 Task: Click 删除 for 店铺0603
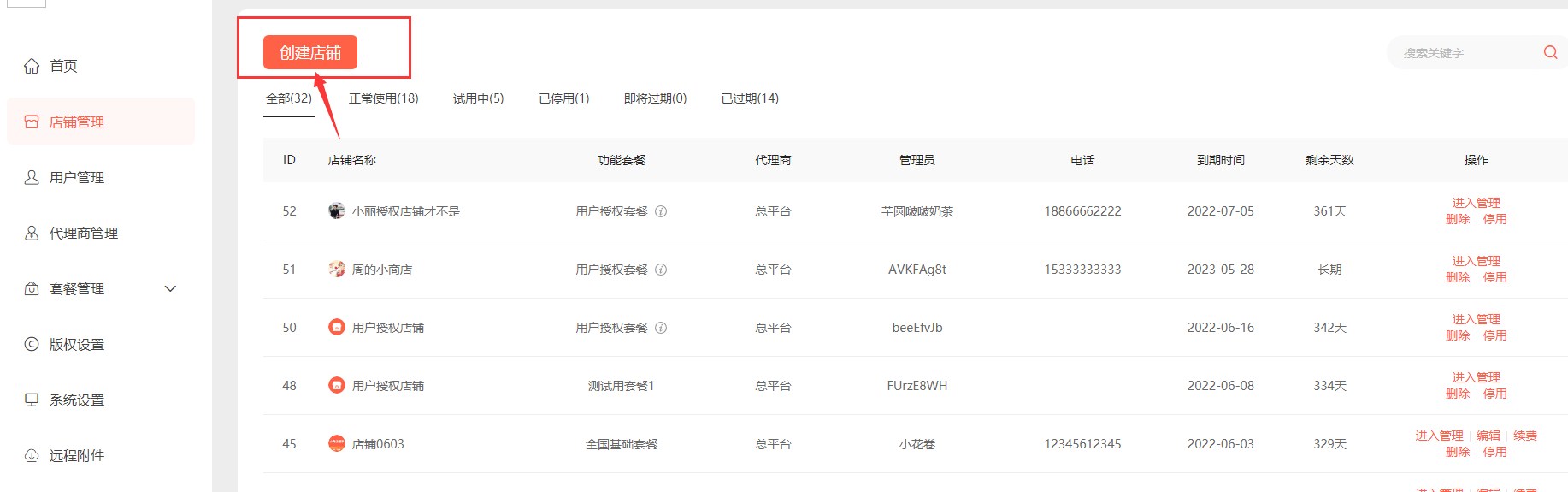tap(1458, 452)
